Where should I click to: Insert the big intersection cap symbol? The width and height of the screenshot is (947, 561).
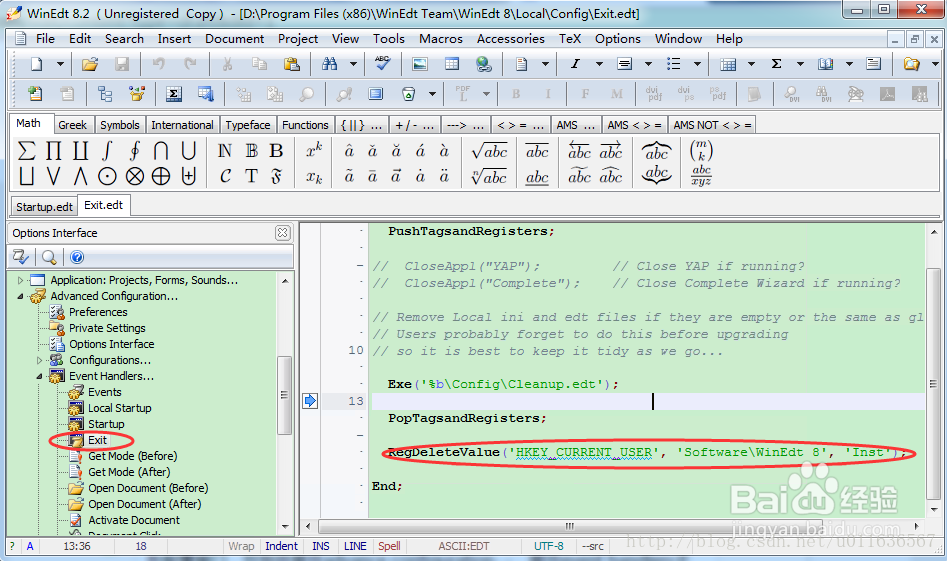[x=161, y=150]
